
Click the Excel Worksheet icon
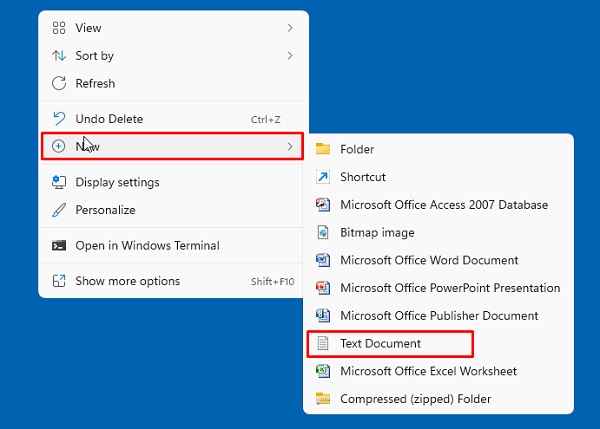click(323, 371)
